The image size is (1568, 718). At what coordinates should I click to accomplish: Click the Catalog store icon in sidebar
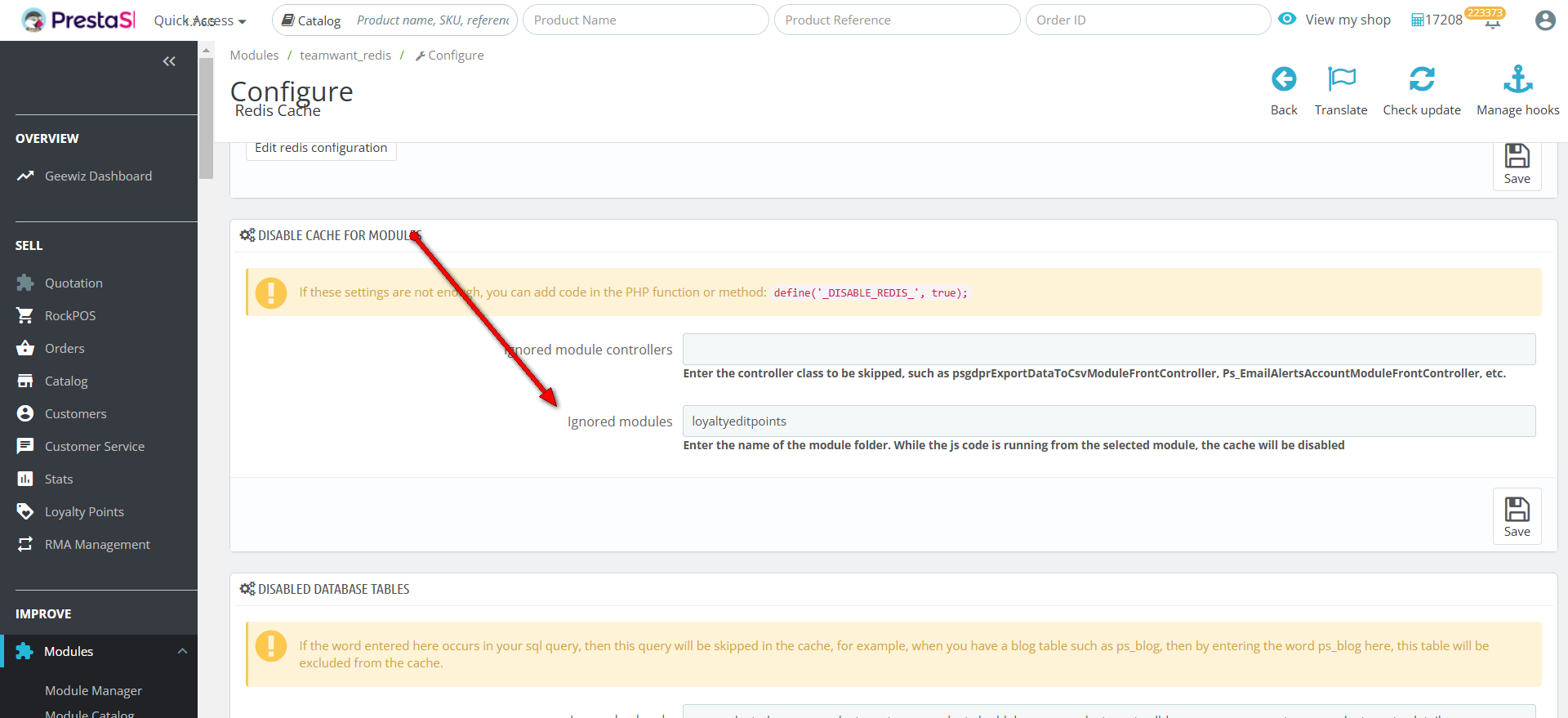[x=25, y=381]
